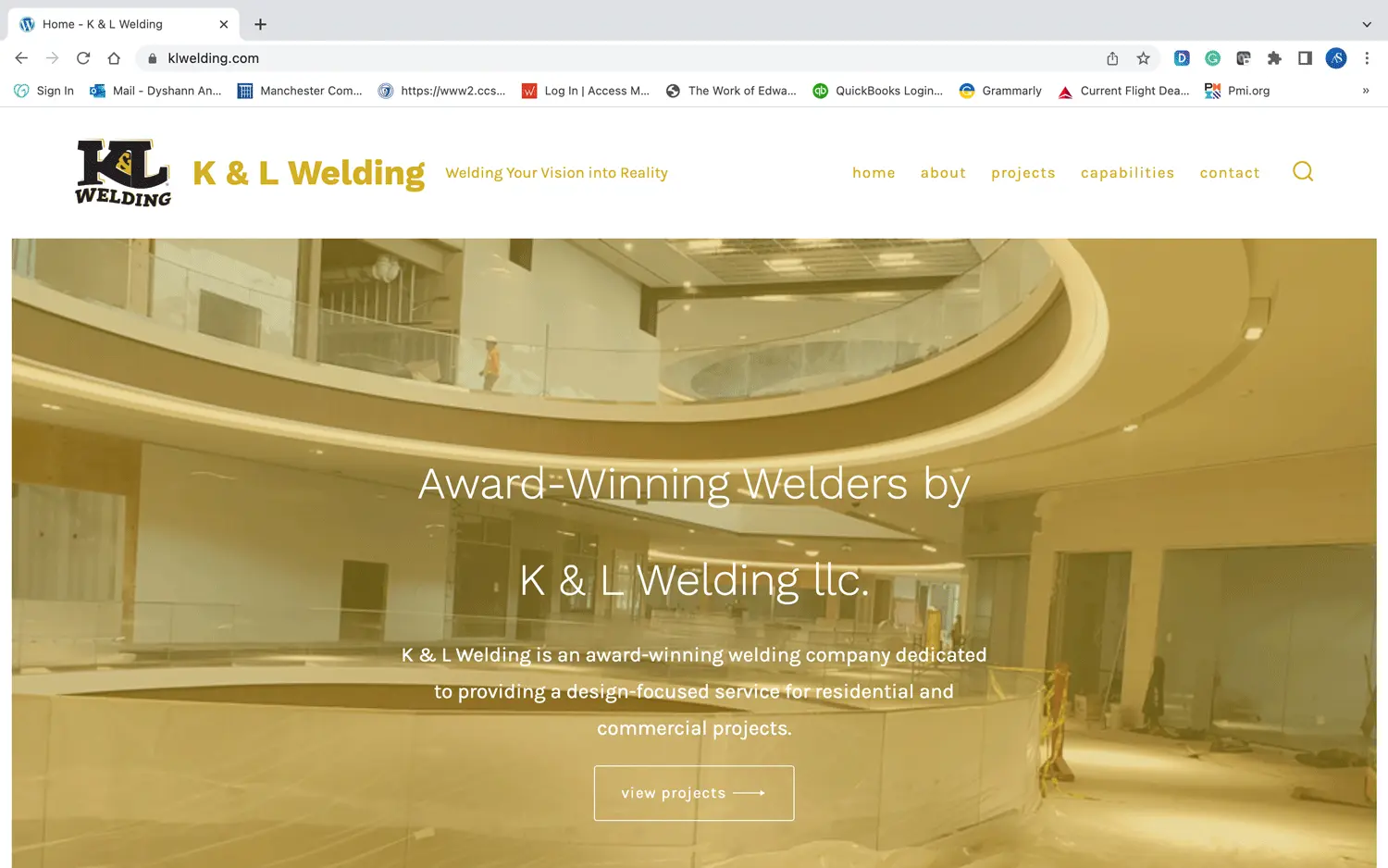Open the share page icon in address bar
The image size is (1388, 868).
pos(1112,58)
